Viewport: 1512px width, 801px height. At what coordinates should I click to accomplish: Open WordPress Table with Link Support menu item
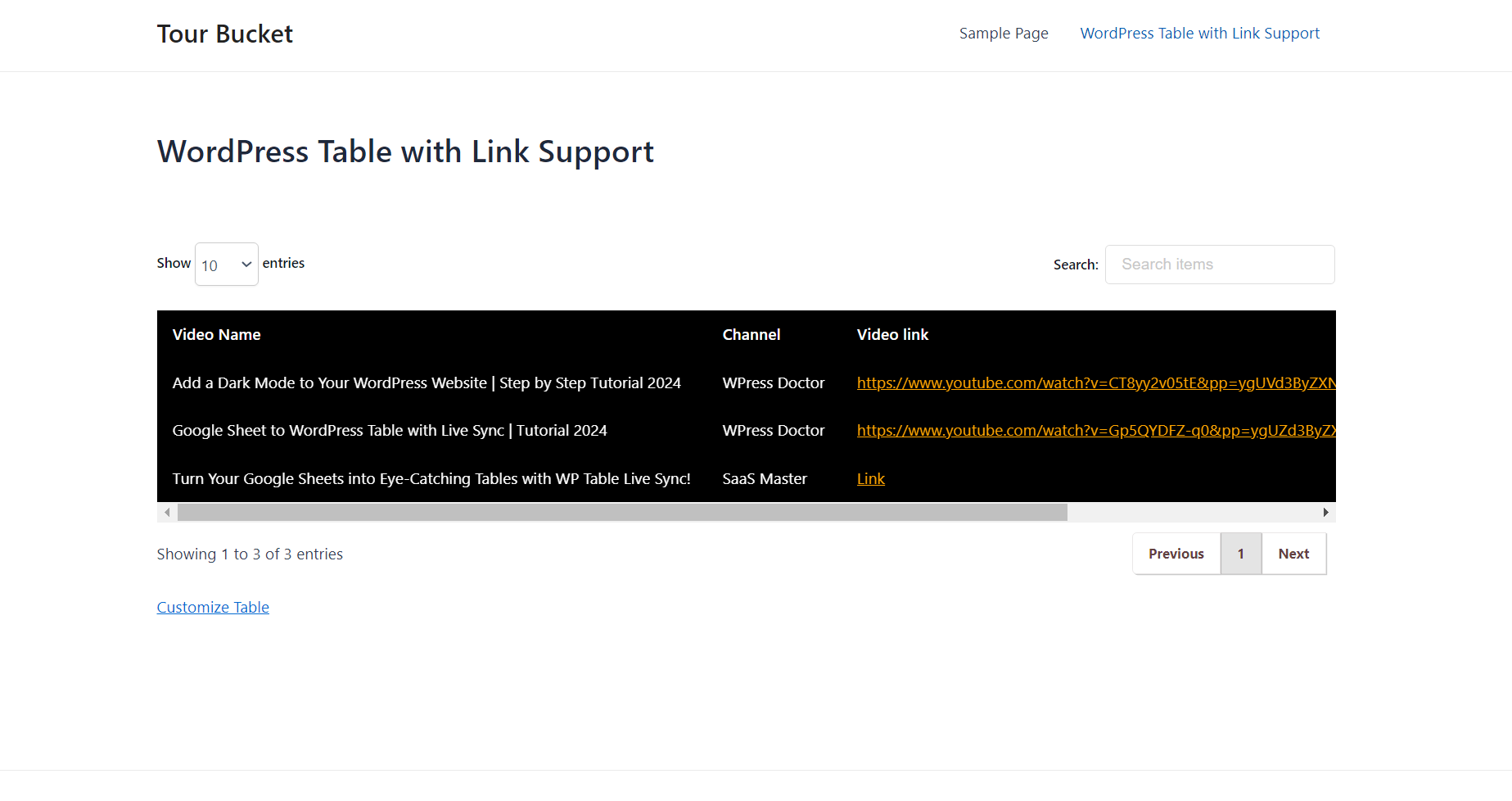point(1199,34)
